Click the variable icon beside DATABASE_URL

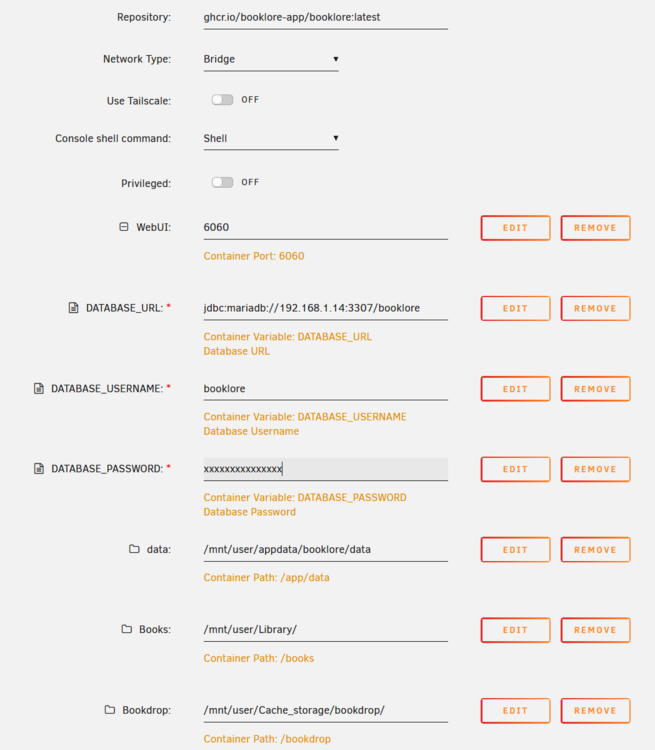point(73,308)
